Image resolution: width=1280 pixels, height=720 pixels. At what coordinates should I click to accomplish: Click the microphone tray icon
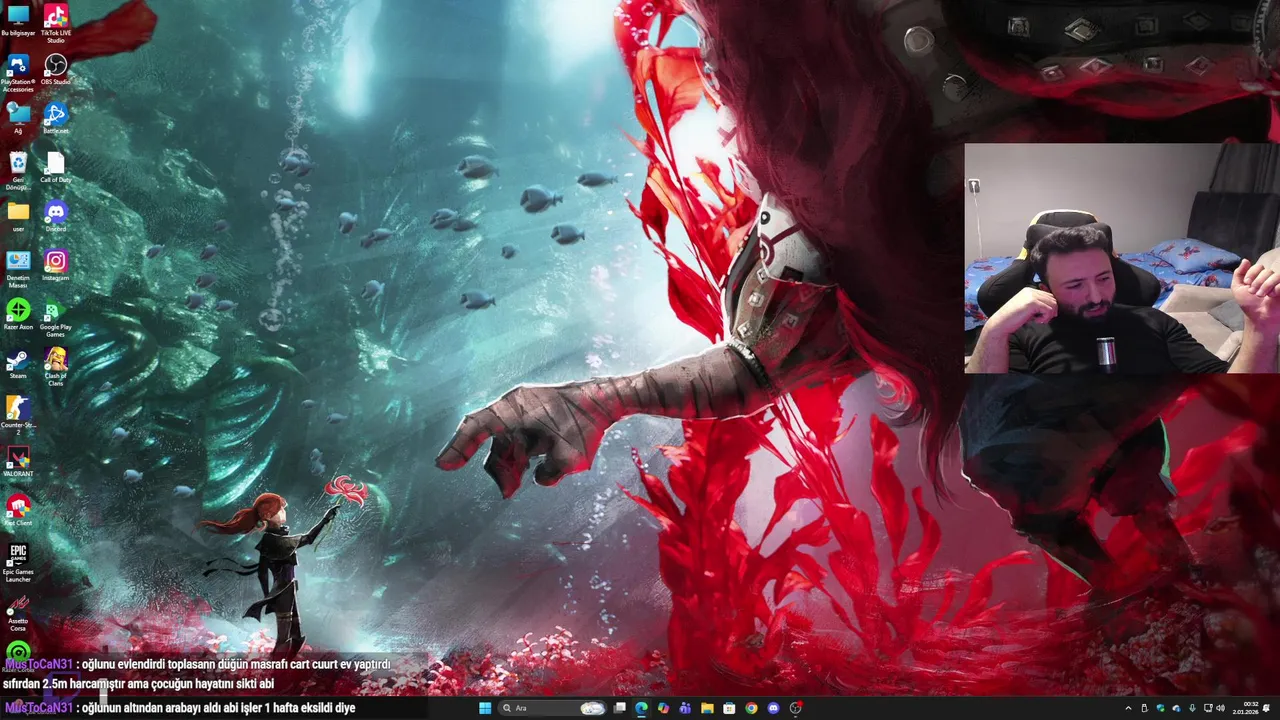[1192, 708]
